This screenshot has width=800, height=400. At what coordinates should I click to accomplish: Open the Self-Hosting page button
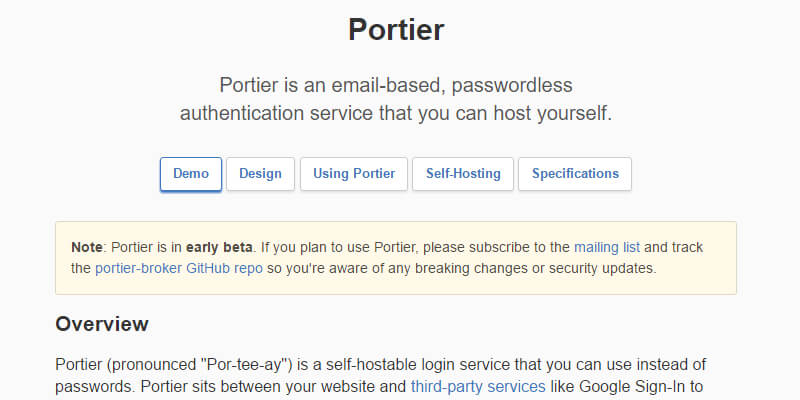click(463, 173)
